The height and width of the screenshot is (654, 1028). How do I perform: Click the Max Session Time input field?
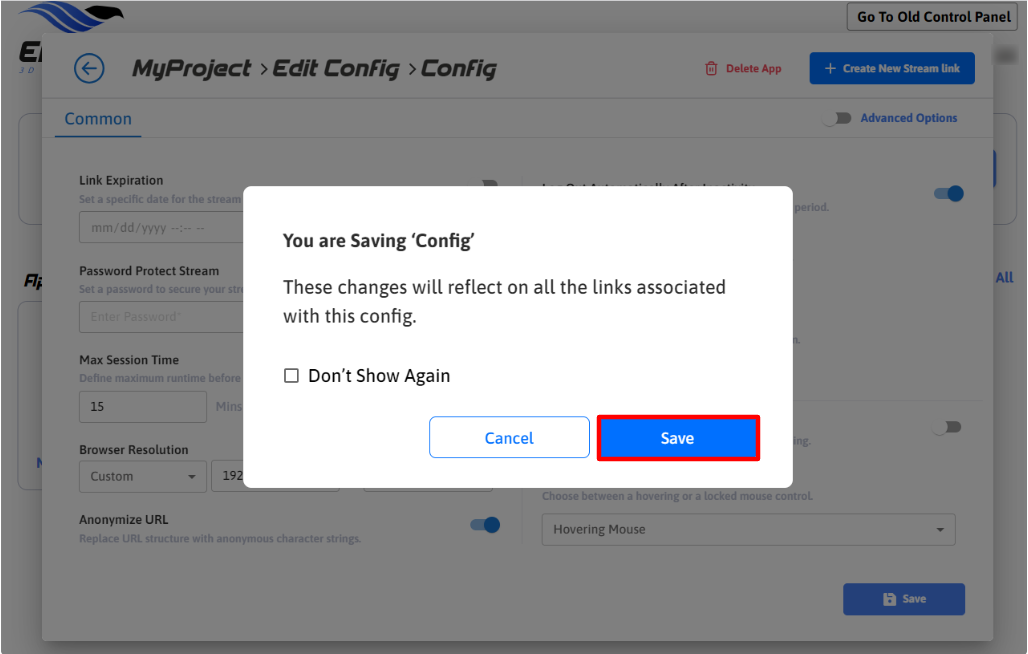pos(142,407)
